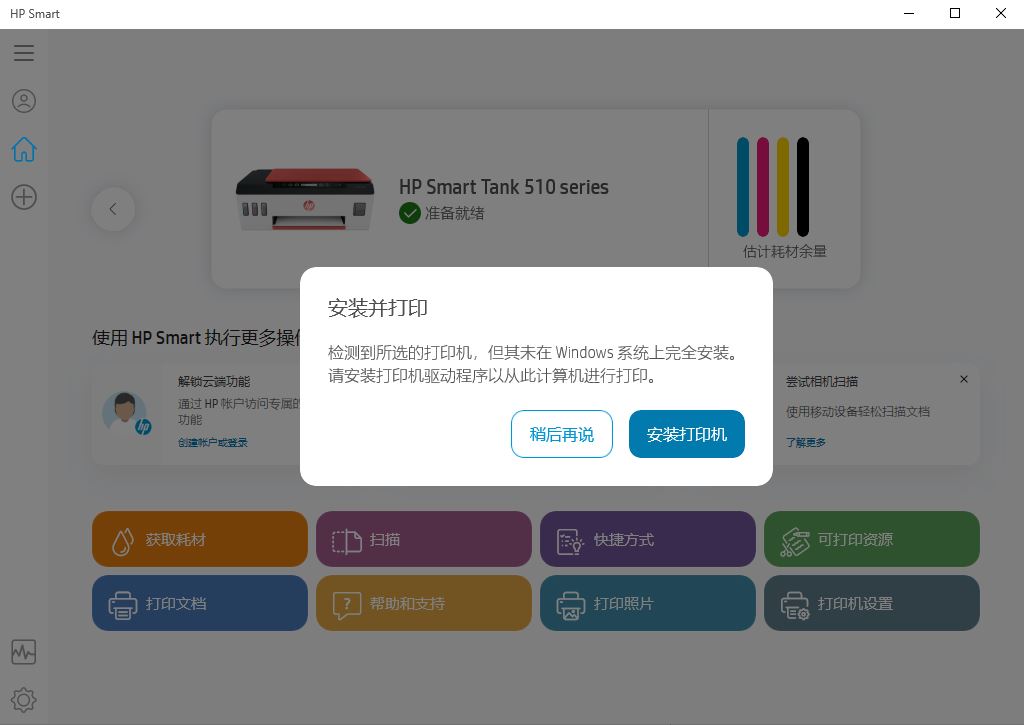Open the 可打印资源 (Printables) tile
The image size is (1024, 725).
click(871, 539)
